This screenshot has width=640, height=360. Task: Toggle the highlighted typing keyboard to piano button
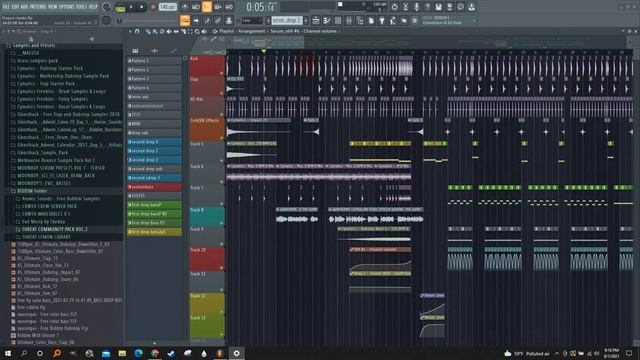coord(184,20)
